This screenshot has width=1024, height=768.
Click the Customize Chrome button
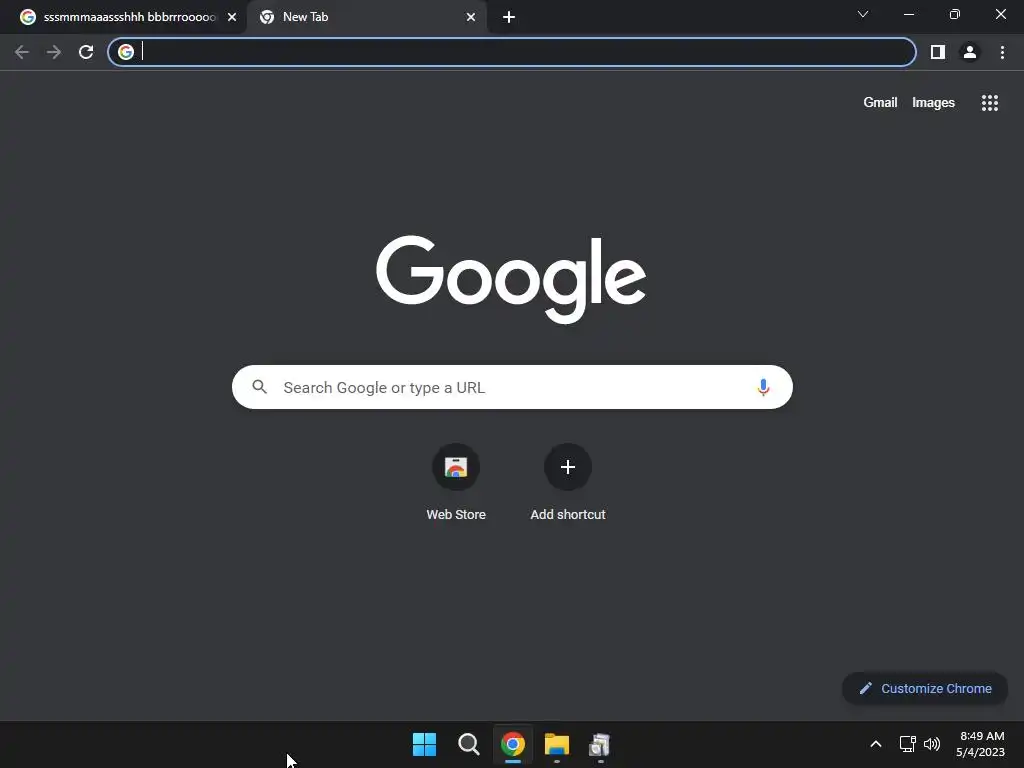click(925, 688)
